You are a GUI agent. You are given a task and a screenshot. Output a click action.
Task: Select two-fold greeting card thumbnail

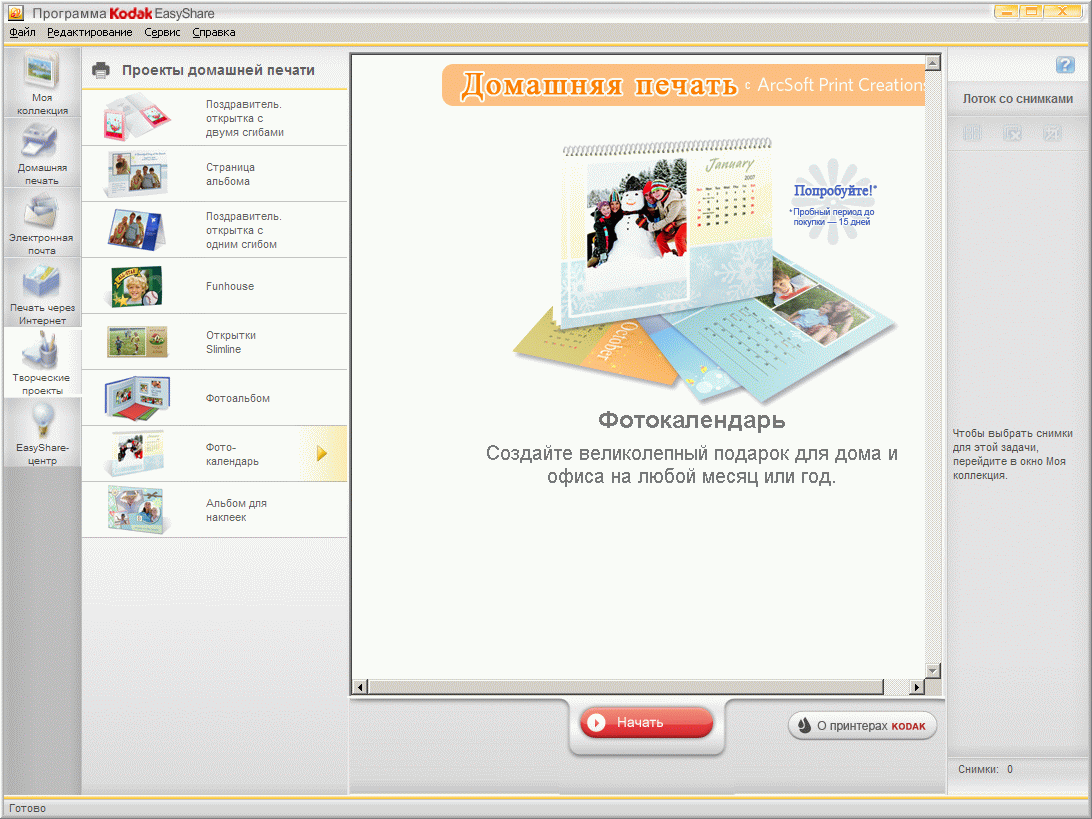click(x=136, y=117)
